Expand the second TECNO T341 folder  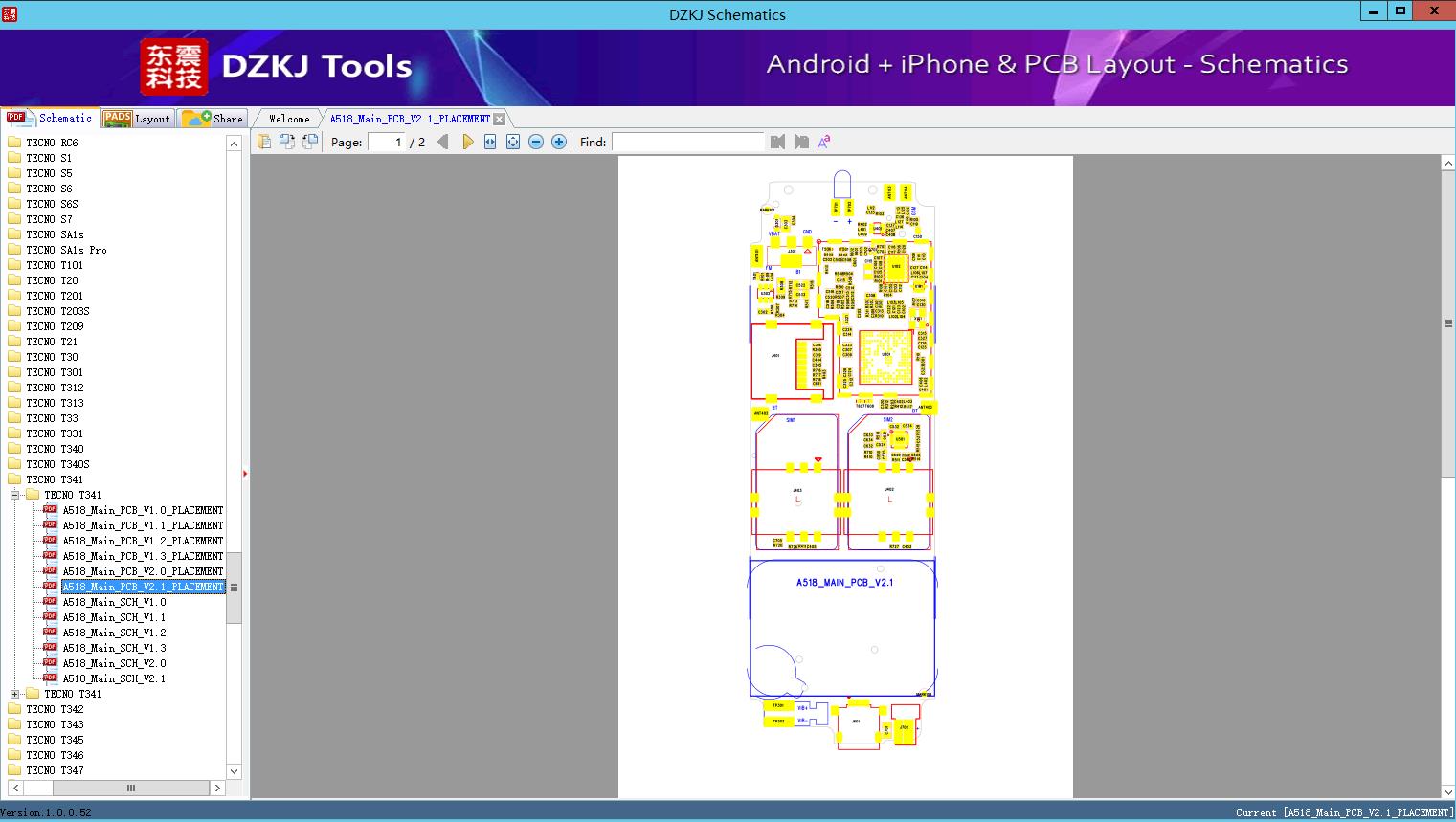[14, 694]
